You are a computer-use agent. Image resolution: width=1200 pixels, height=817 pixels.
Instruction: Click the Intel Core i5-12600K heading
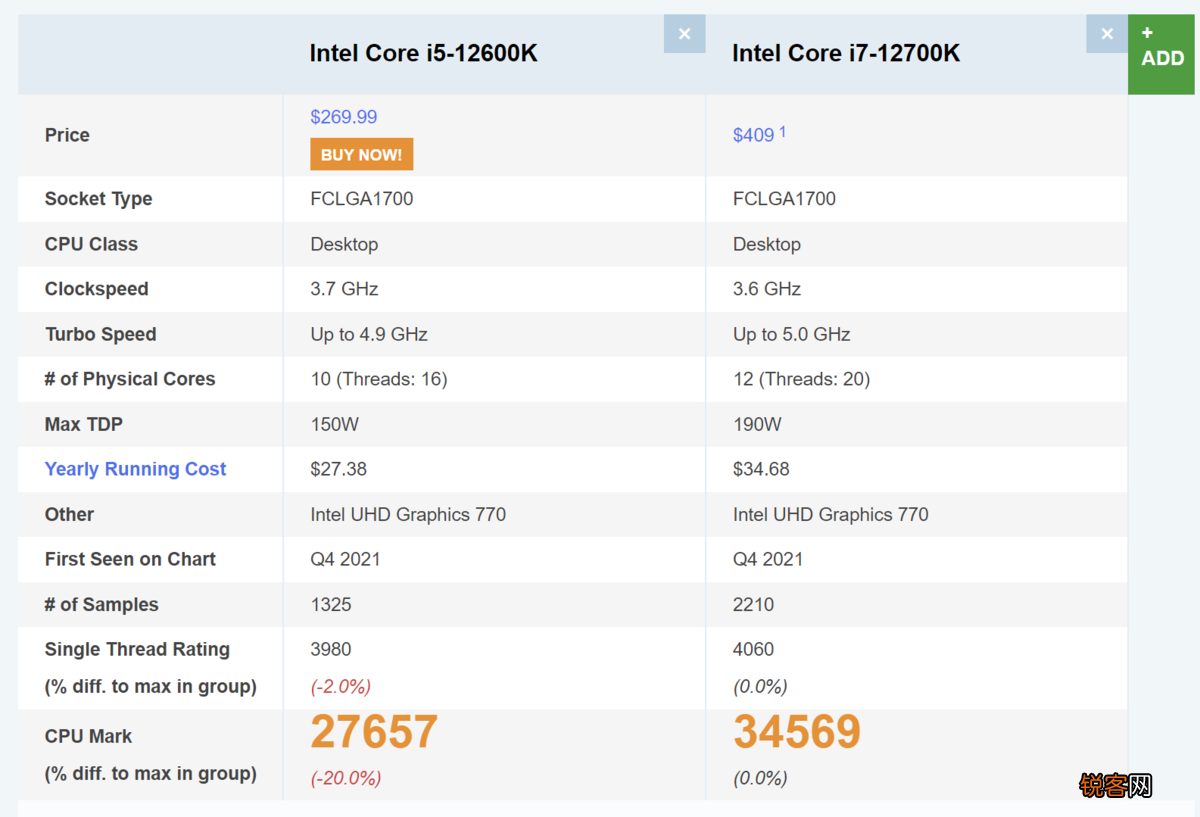(423, 54)
